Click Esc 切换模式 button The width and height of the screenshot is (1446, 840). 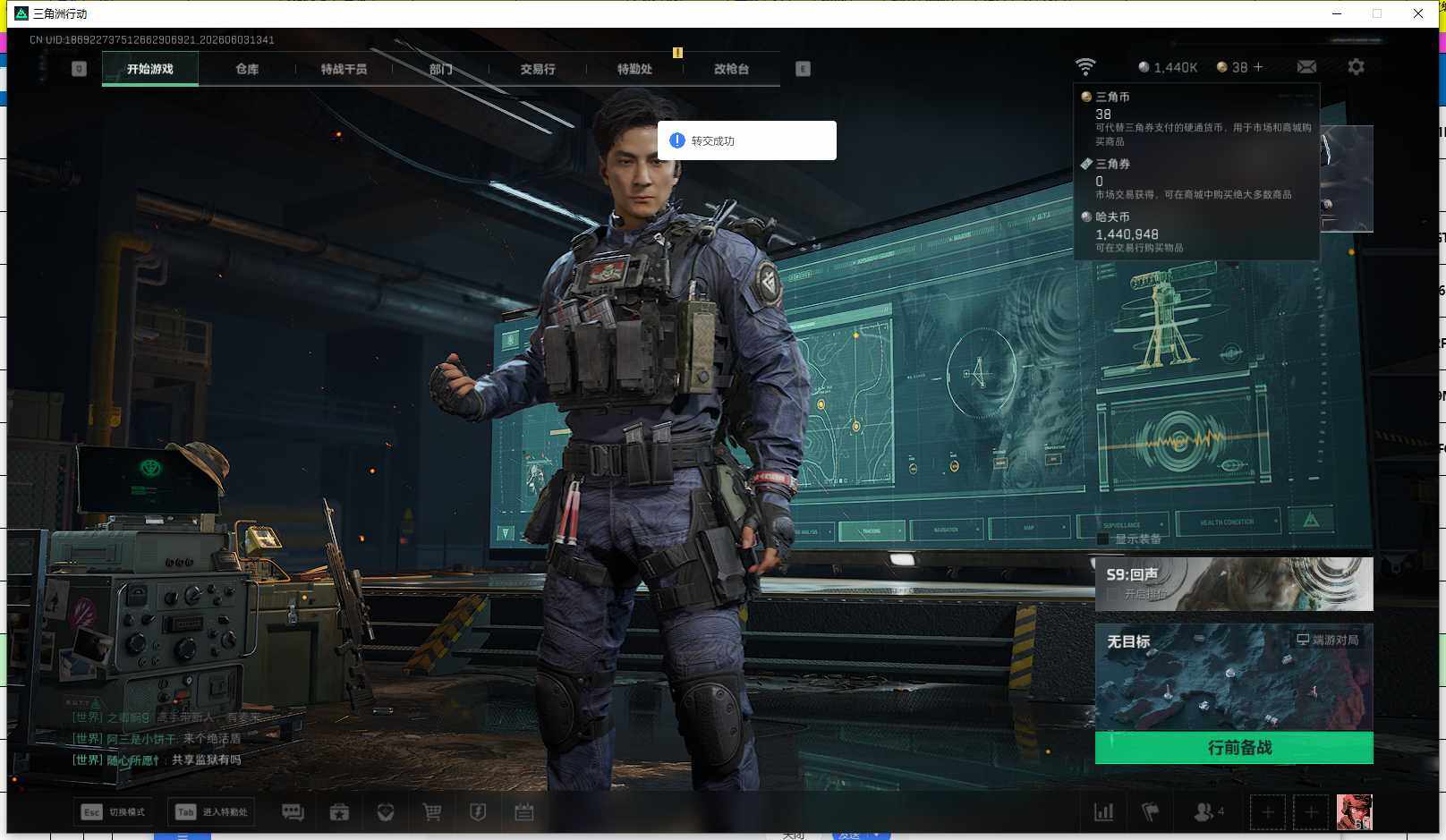[114, 812]
